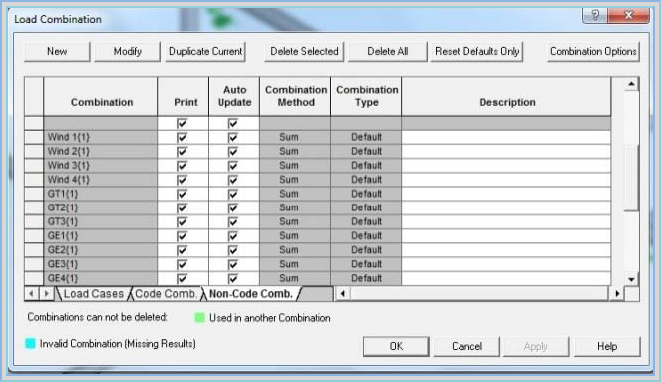The height and width of the screenshot is (382, 661).
Task: Toggle Auto Update checkbox for GT1{1}
Action: pyautogui.click(x=233, y=194)
